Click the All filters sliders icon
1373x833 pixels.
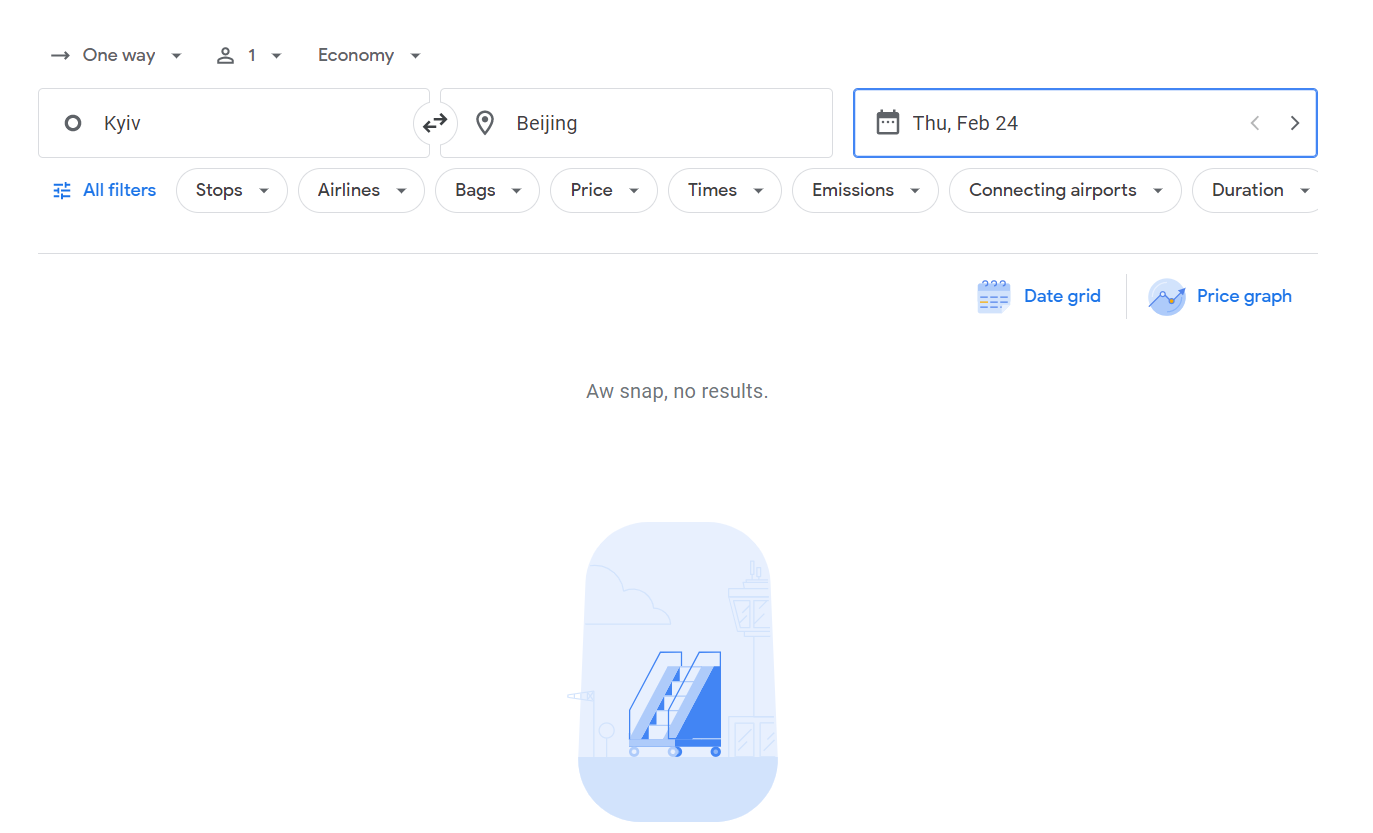click(x=62, y=190)
